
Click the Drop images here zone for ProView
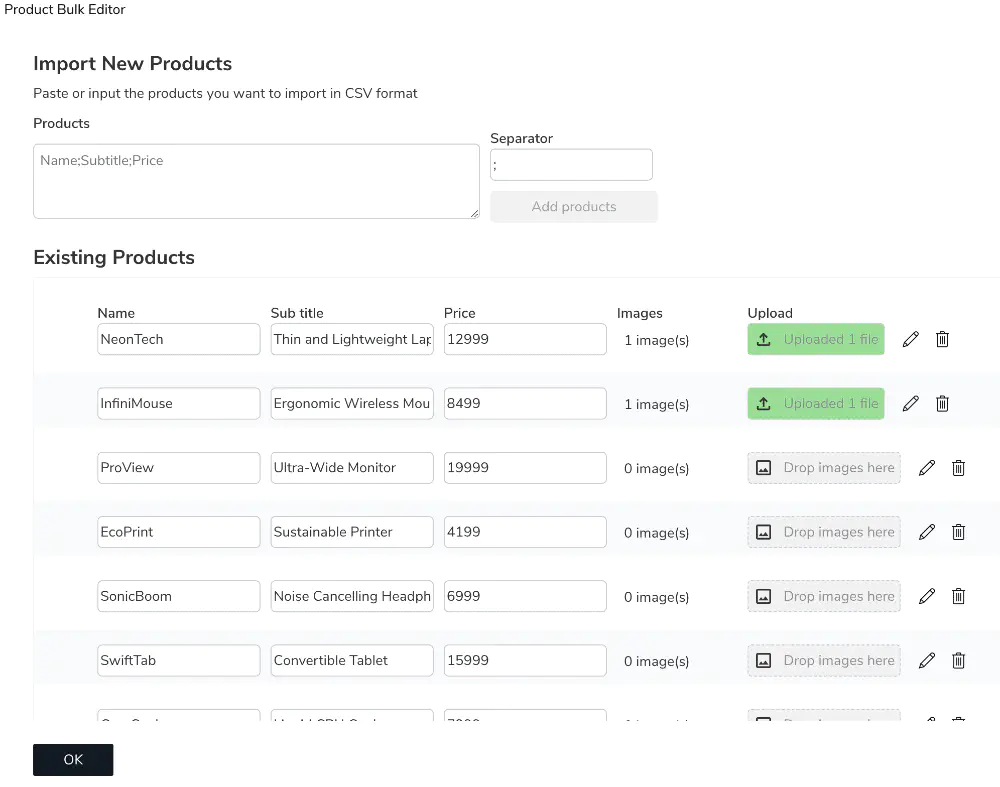pos(823,467)
